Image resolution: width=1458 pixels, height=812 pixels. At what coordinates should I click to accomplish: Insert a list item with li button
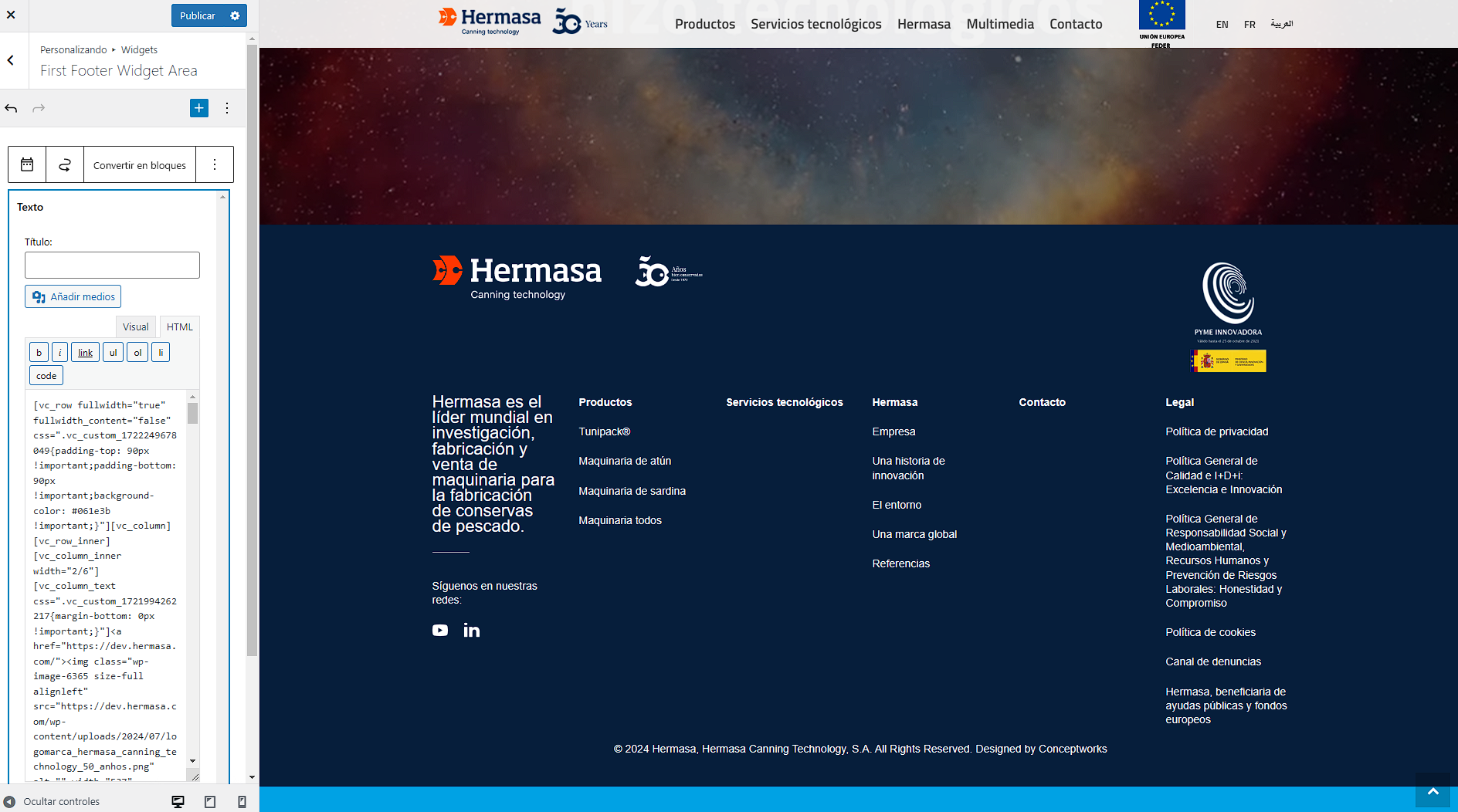click(161, 353)
